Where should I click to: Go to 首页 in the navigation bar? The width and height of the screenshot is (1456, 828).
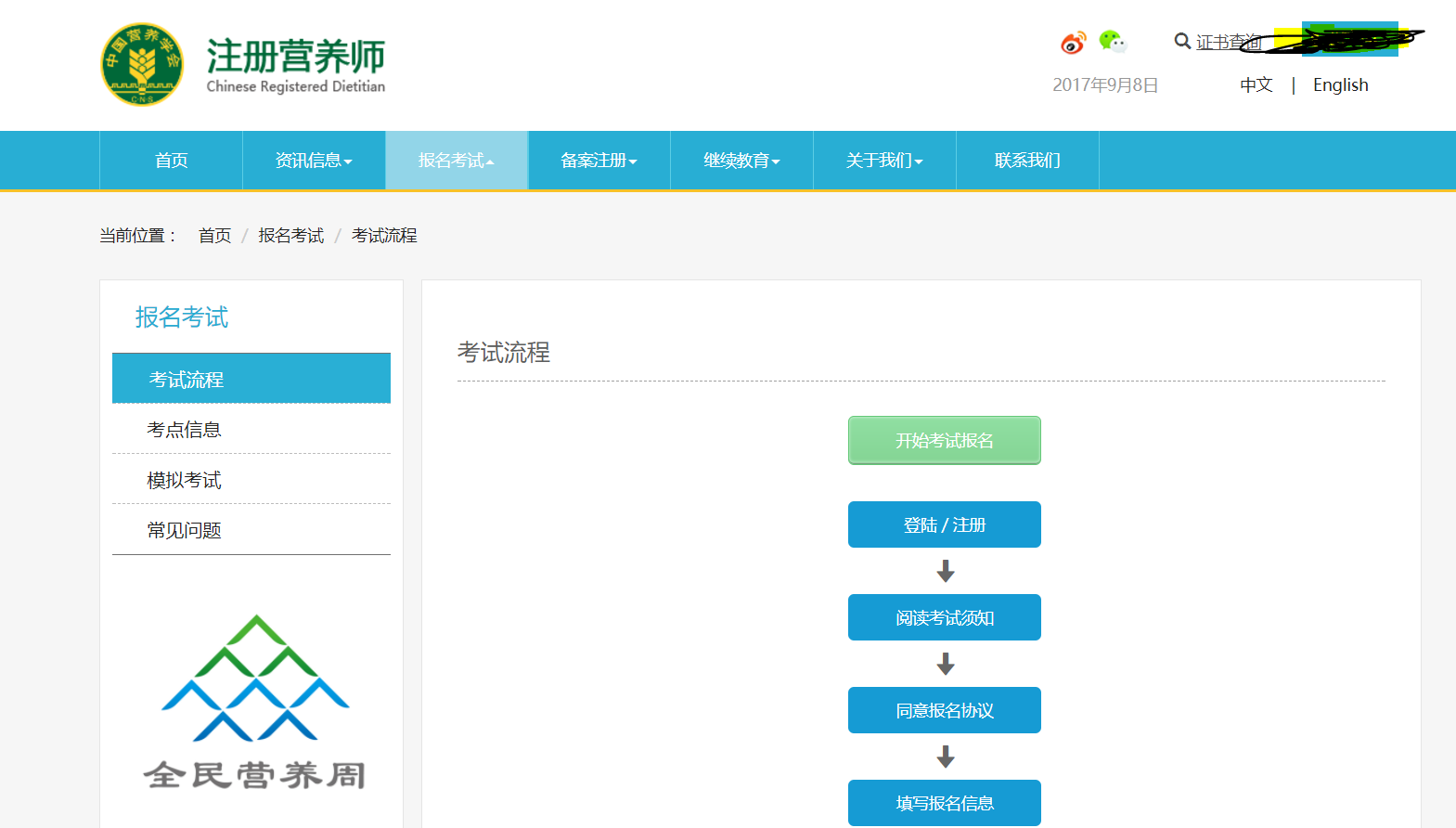point(172,161)
